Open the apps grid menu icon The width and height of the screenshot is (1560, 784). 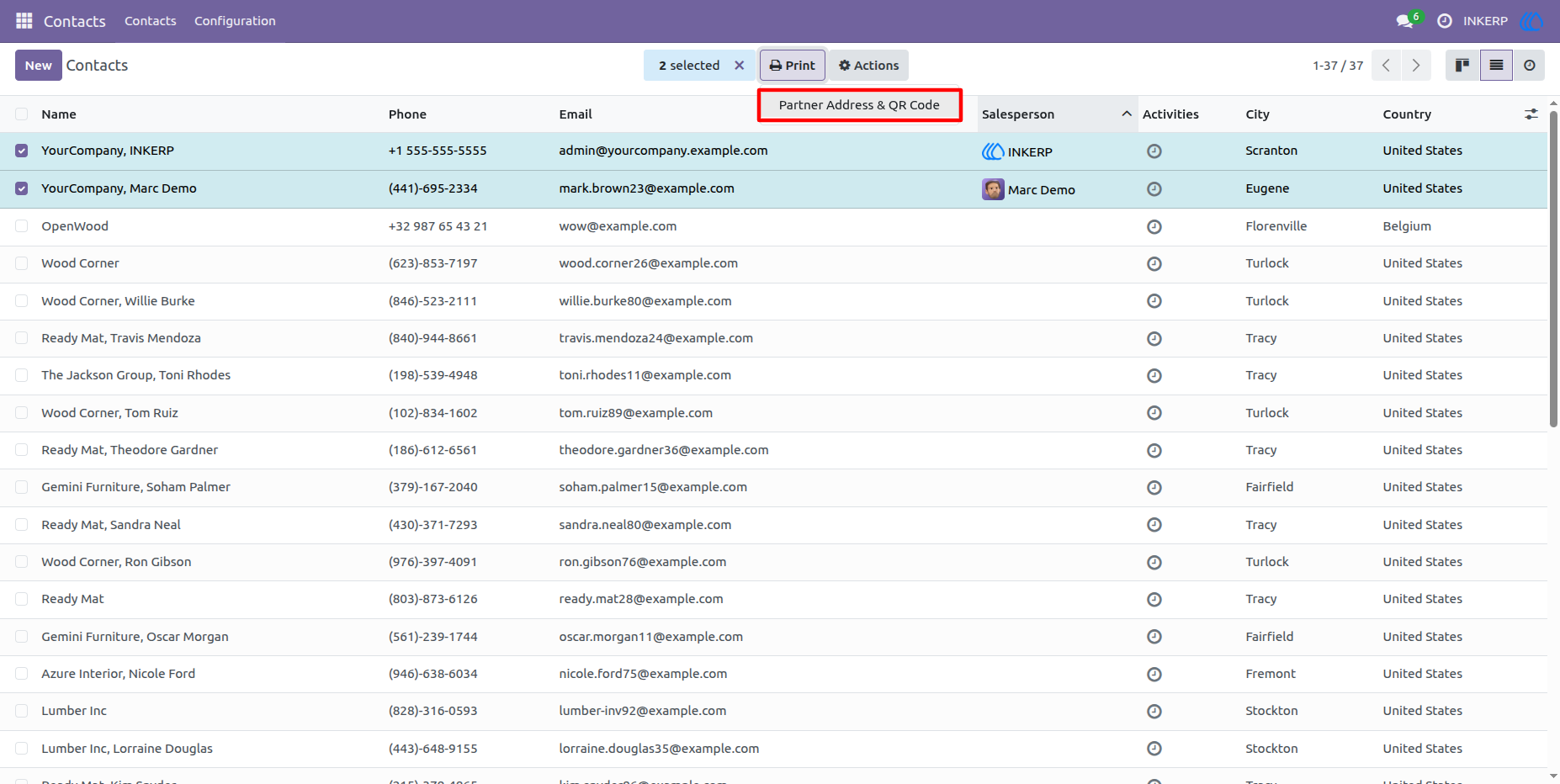click(24, 20)
